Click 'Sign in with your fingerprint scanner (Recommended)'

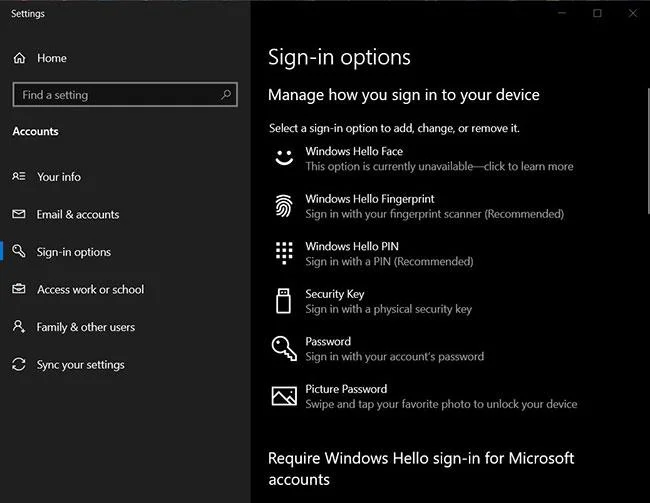pyautogui.click(x=434, y=214)
